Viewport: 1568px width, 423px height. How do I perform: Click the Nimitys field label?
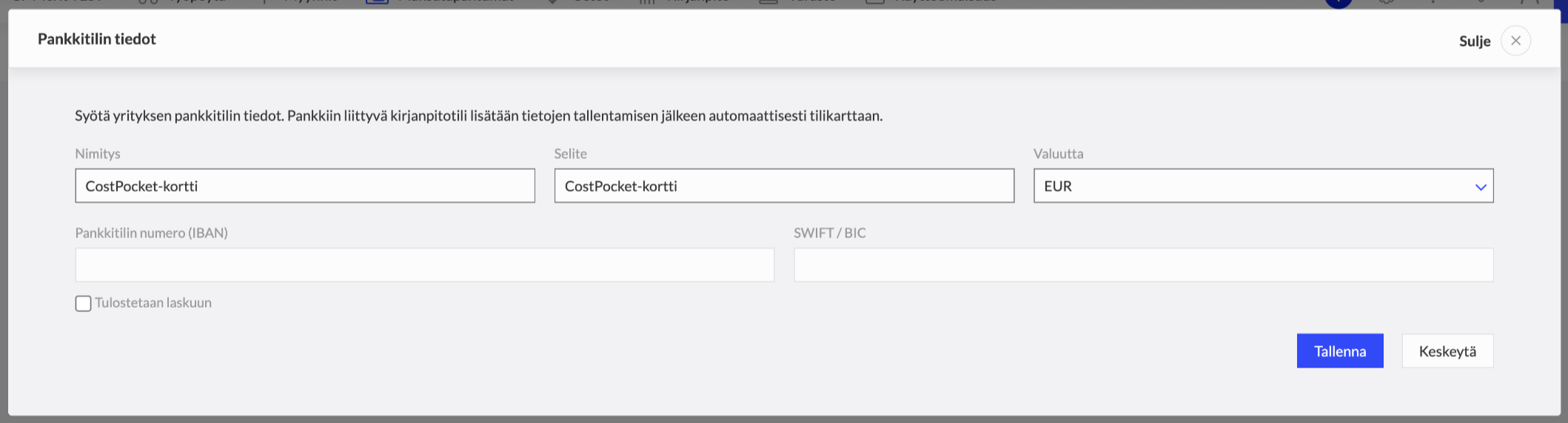(x=98, y=154)
